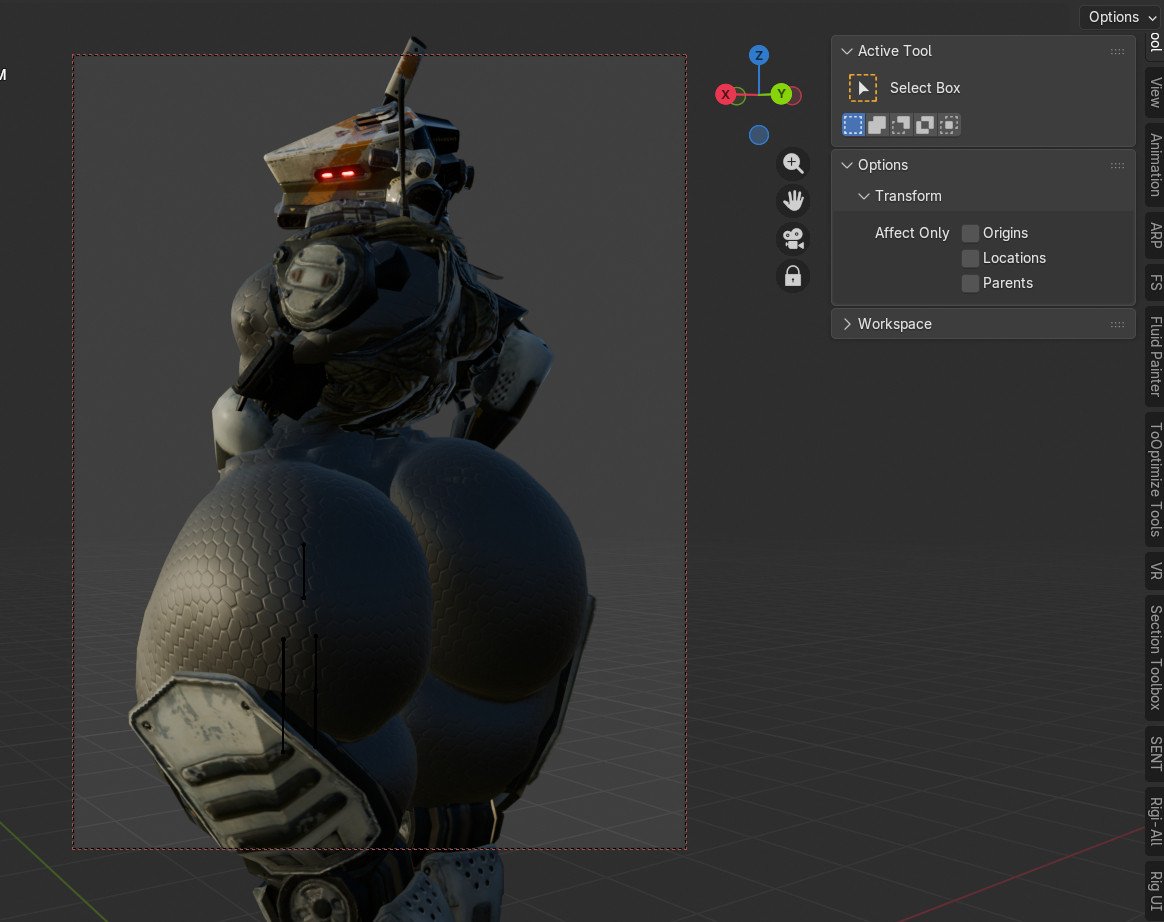
Task: Select the 'Subtract selection' mode icon
Action: click(900, 125)
